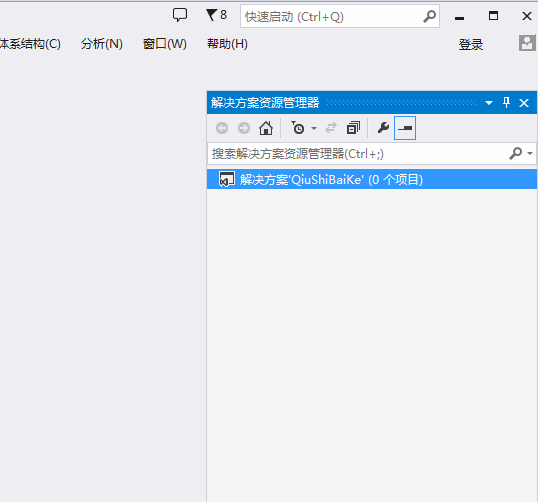Expand the search options dropdown arrow
538x502 pixels.
pyautogui.click(x=530, y=153)
